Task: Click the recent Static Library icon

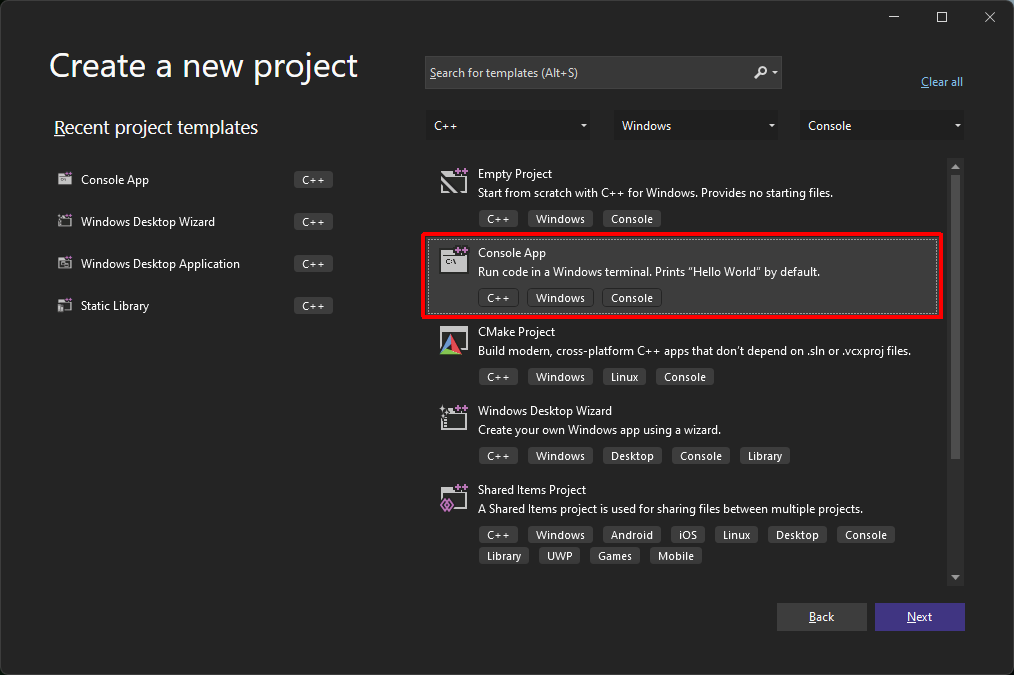Action: (65, 305)
